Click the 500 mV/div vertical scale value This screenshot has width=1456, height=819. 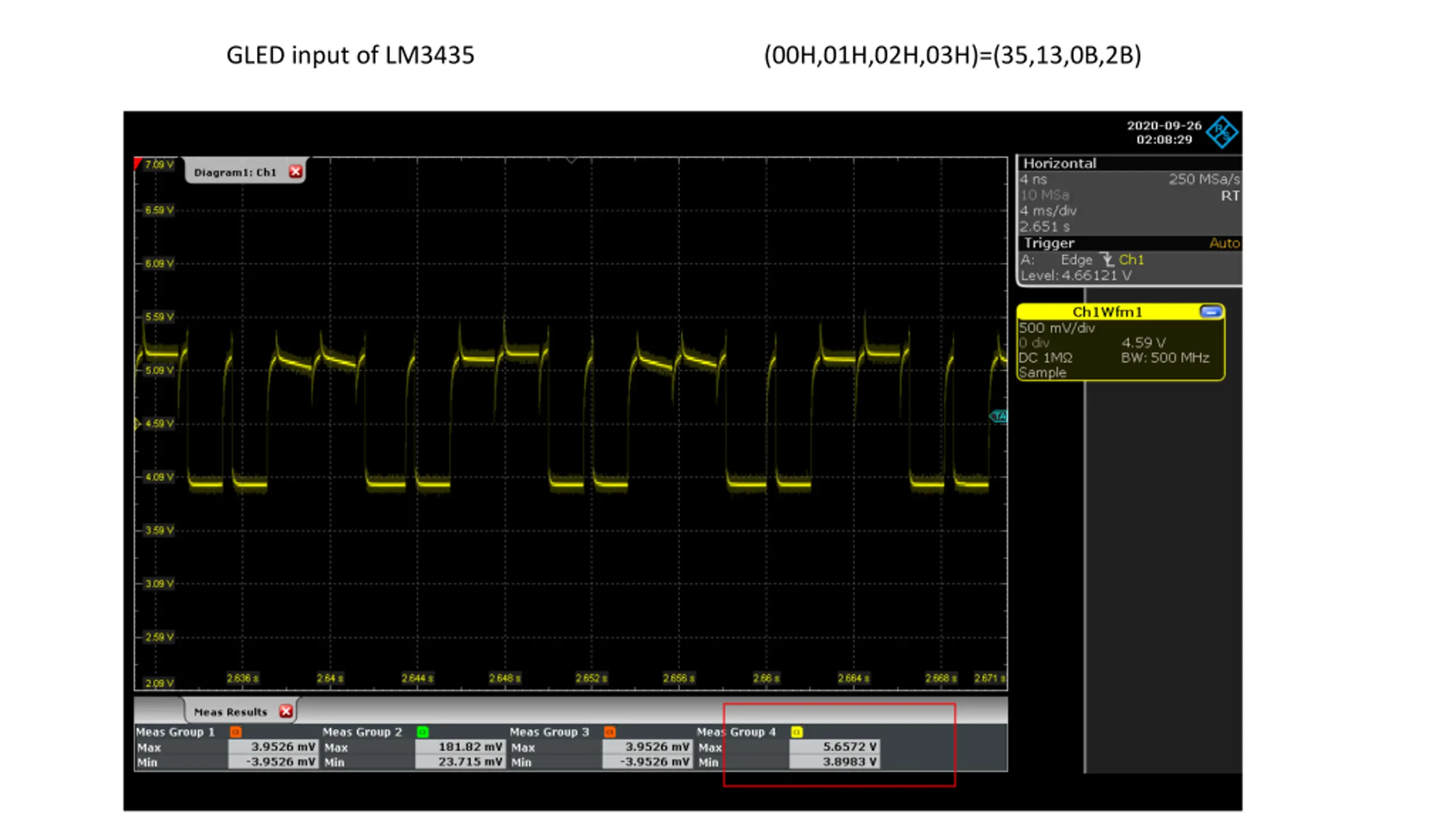(1057, 328)
